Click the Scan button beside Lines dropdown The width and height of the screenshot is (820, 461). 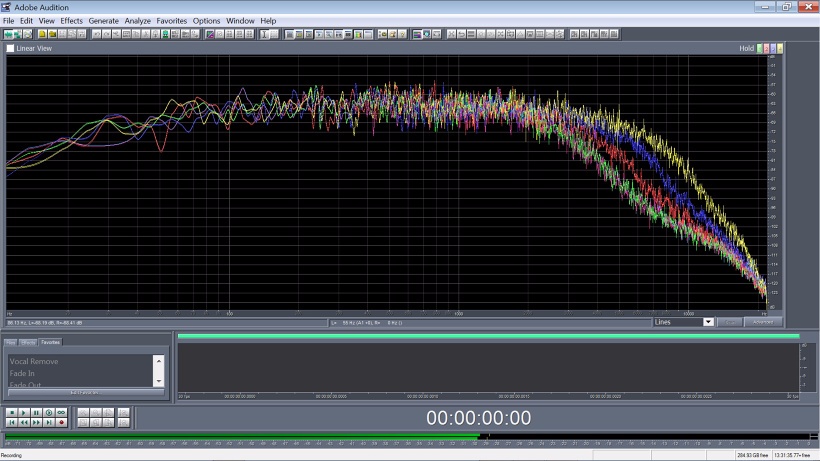pos(730,322)
